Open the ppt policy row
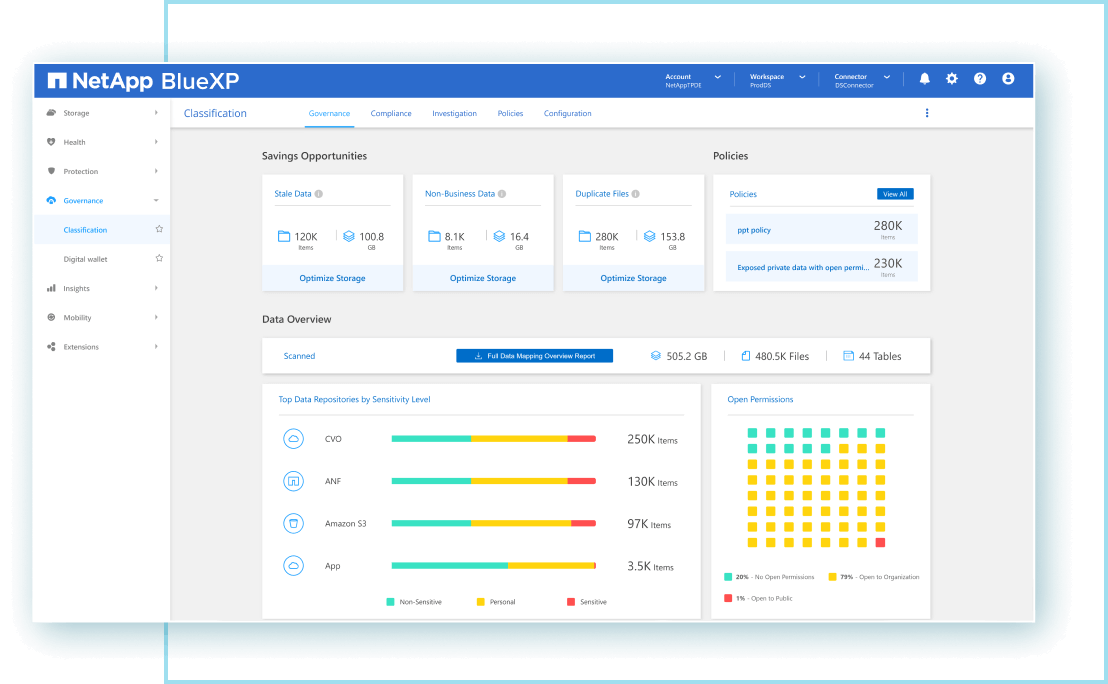The image size is (1108, 684). (821, 230)
